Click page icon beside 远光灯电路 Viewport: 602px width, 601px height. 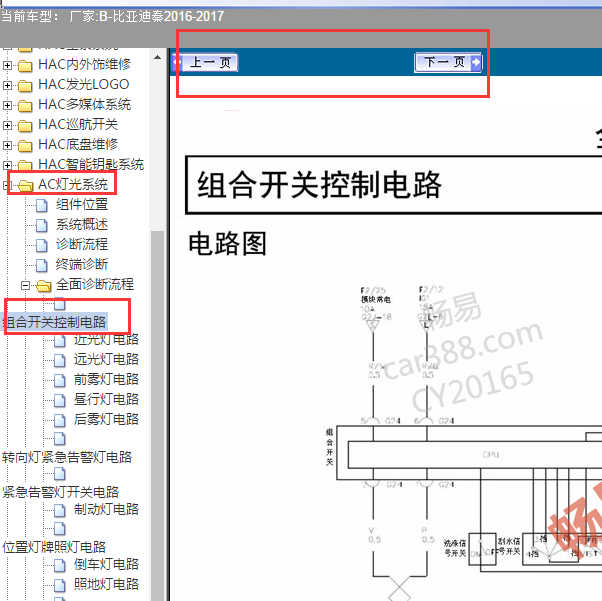60,360
